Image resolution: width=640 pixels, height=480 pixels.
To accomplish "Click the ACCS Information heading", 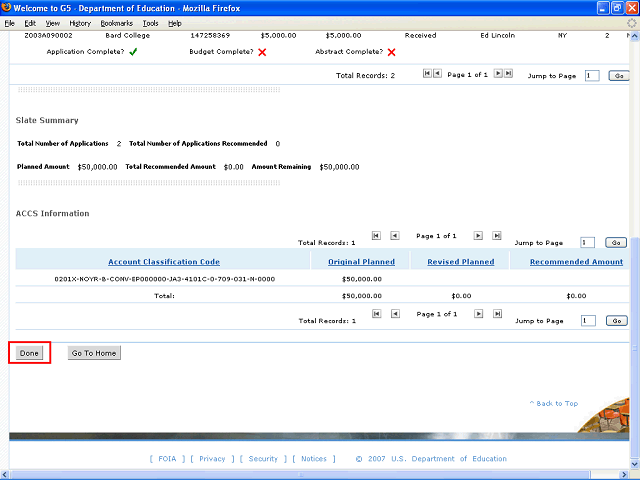I will pyautogui.click(x=52, y=213).
